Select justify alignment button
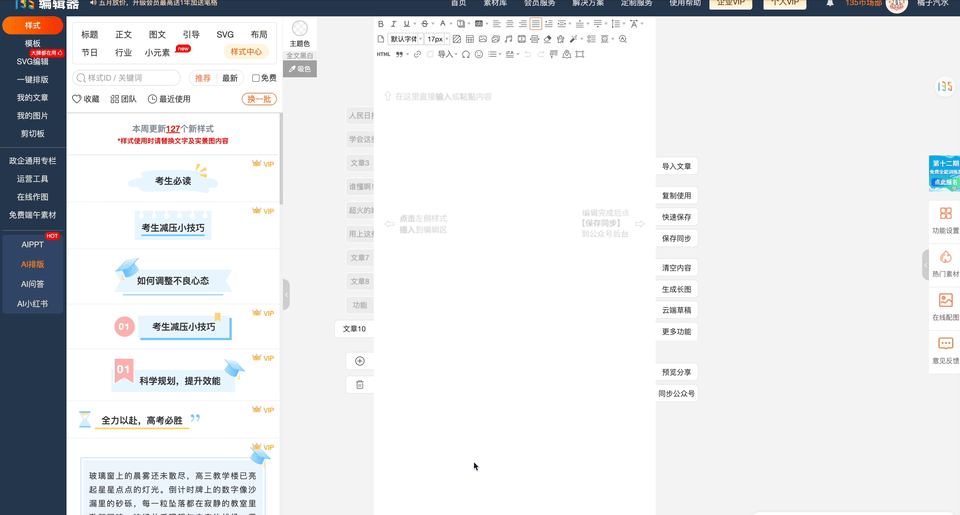 [x=536, y=24]
